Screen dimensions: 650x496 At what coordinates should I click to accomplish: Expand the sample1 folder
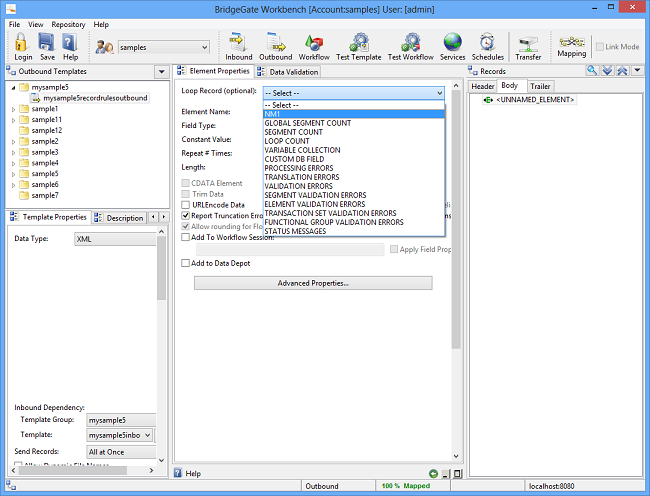pyautogui.click(x=13, y=109)
